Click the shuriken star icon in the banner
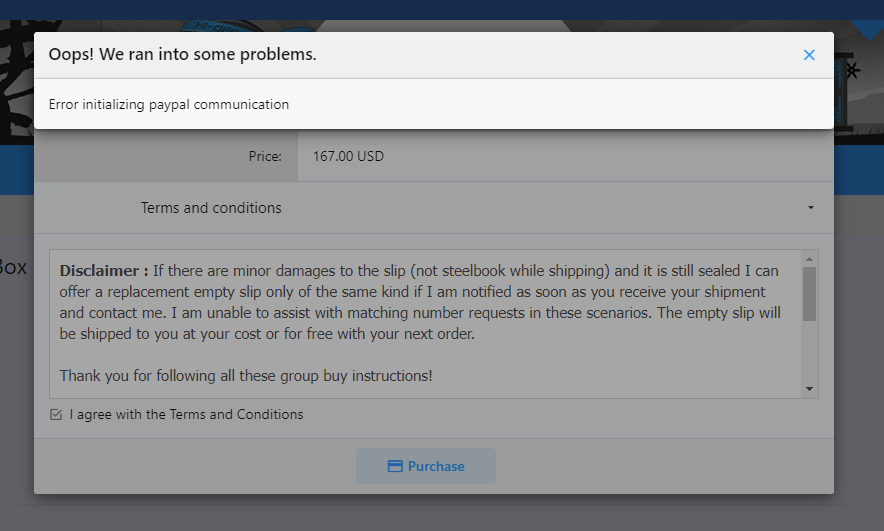 852,70
